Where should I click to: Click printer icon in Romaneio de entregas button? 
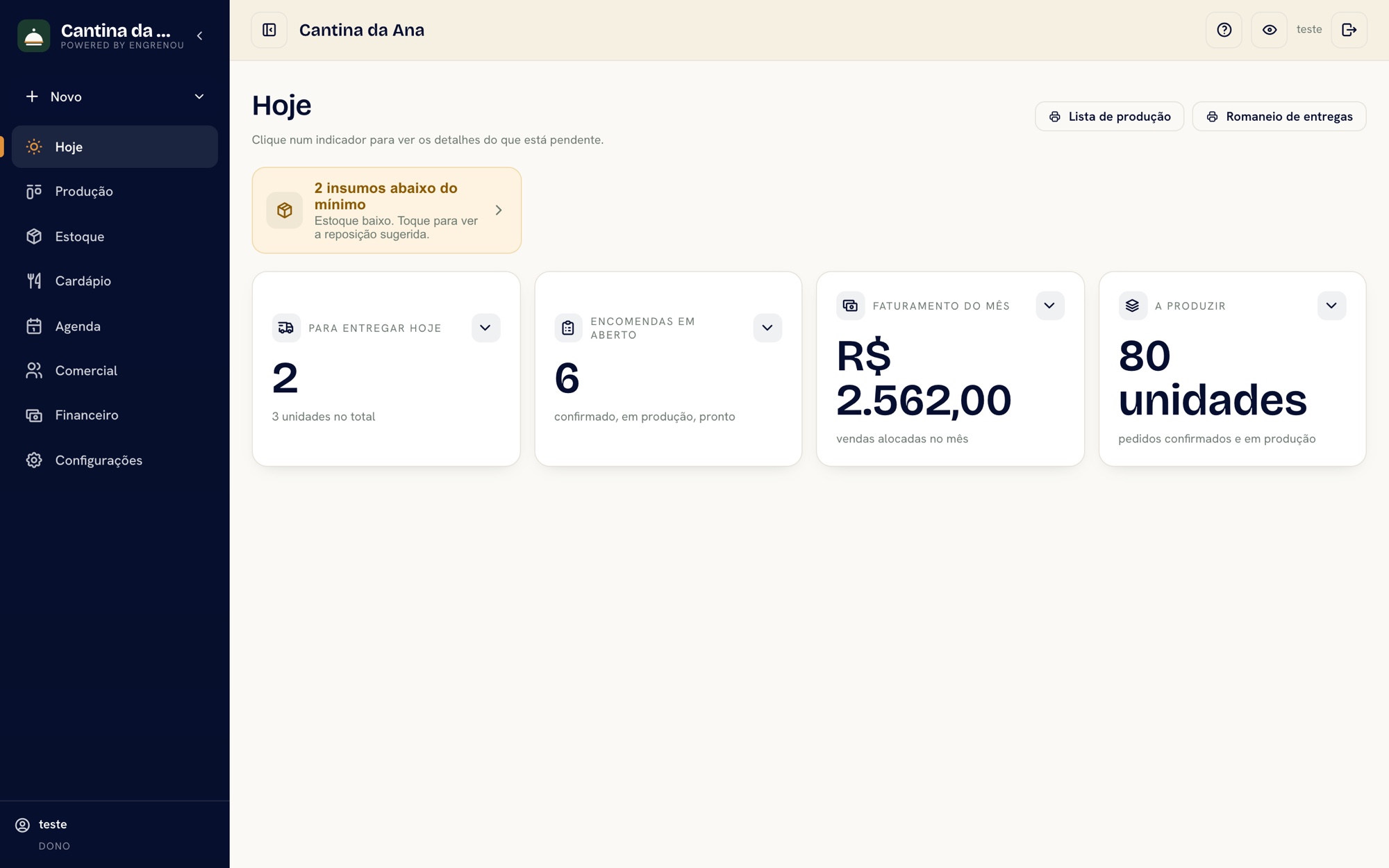pos(1212,117)
